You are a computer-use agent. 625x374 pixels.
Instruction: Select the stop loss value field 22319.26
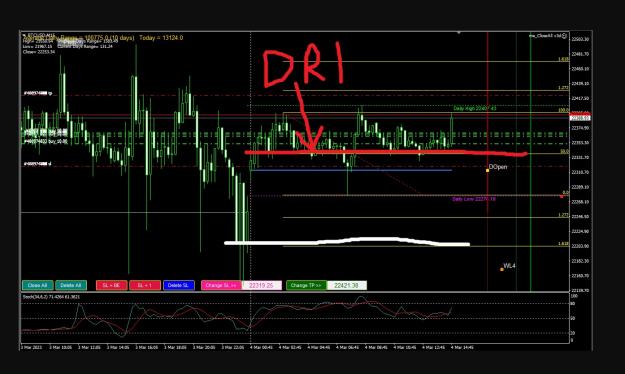tap(261, 285)
